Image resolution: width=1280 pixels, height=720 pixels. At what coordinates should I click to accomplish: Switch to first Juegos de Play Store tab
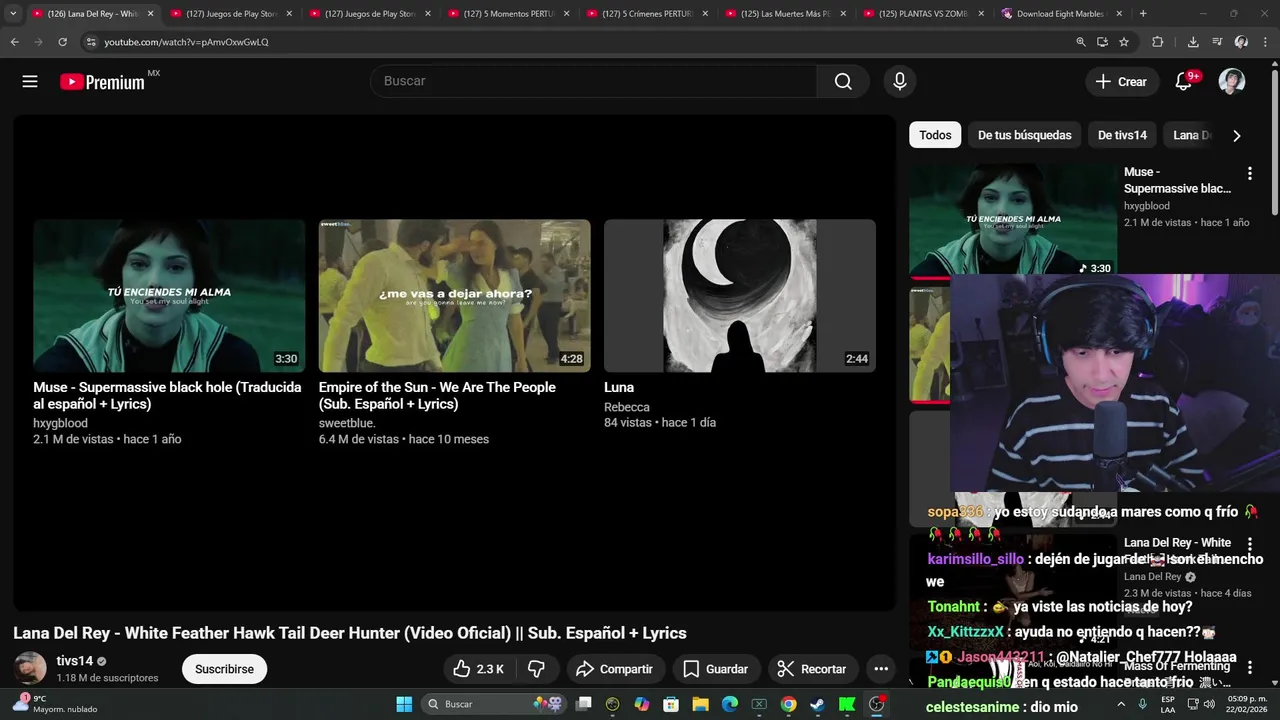[230, 14]
